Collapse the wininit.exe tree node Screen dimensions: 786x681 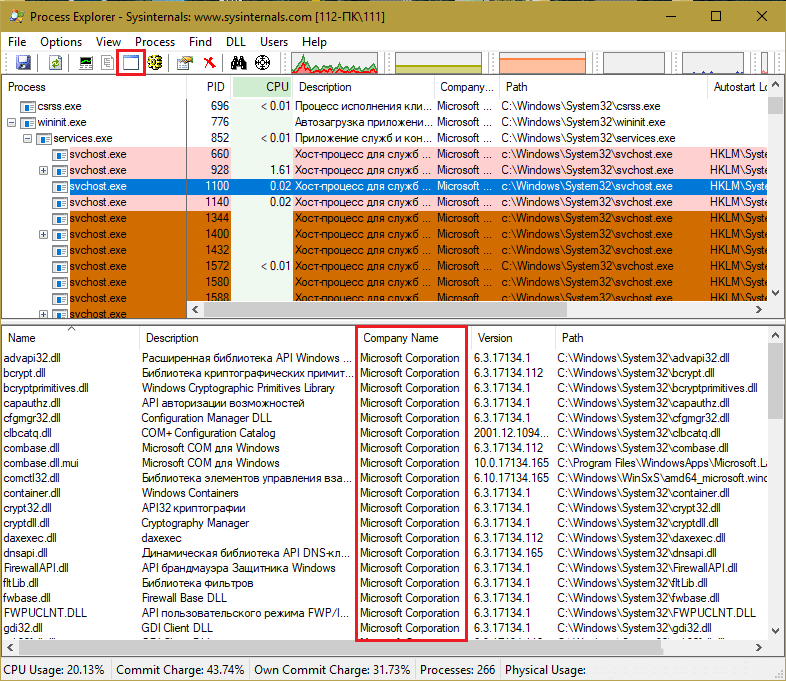click(12, 122)
